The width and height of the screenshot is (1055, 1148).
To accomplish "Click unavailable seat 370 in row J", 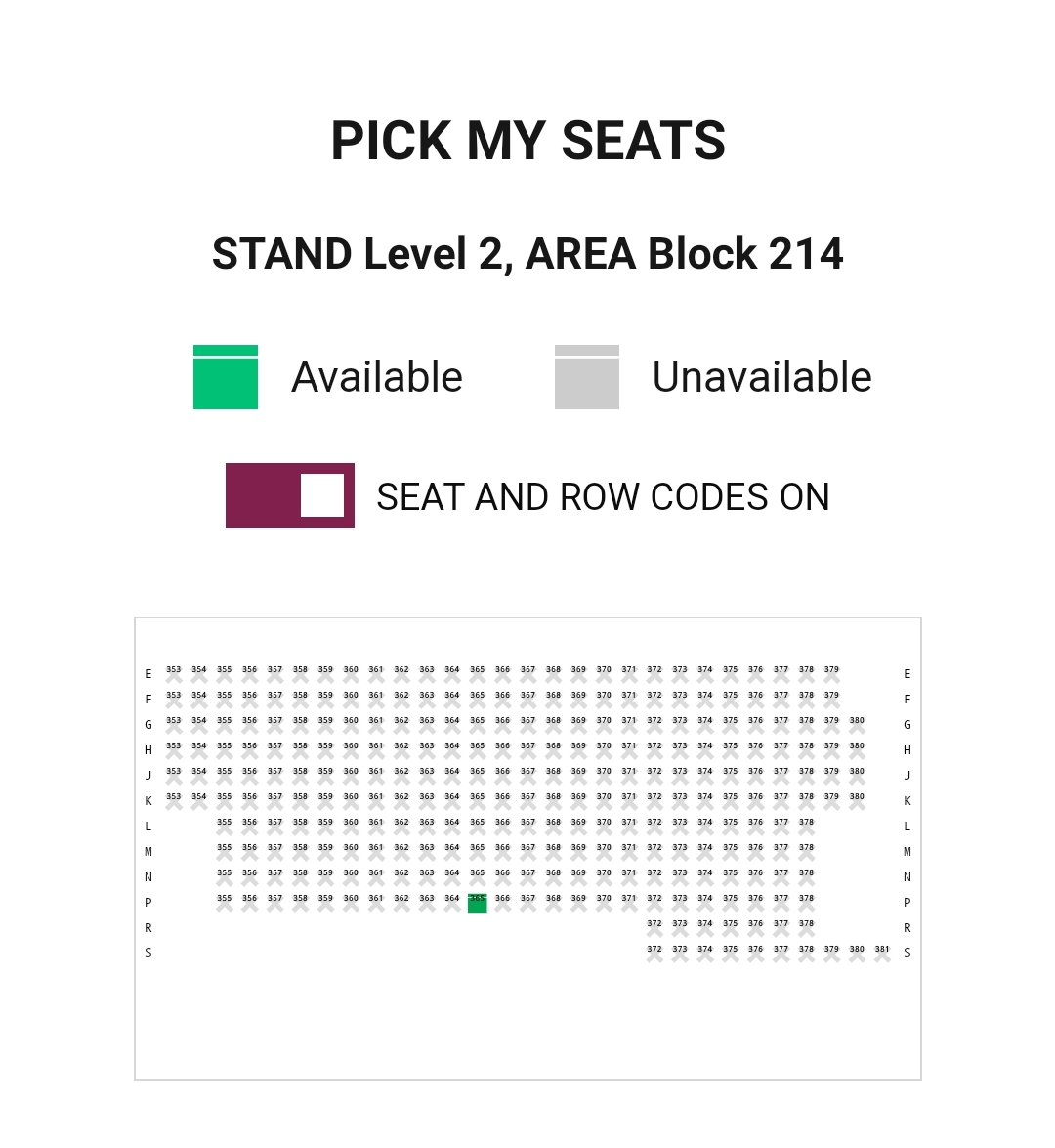I will pyautogui.click(x=604, y=777).
